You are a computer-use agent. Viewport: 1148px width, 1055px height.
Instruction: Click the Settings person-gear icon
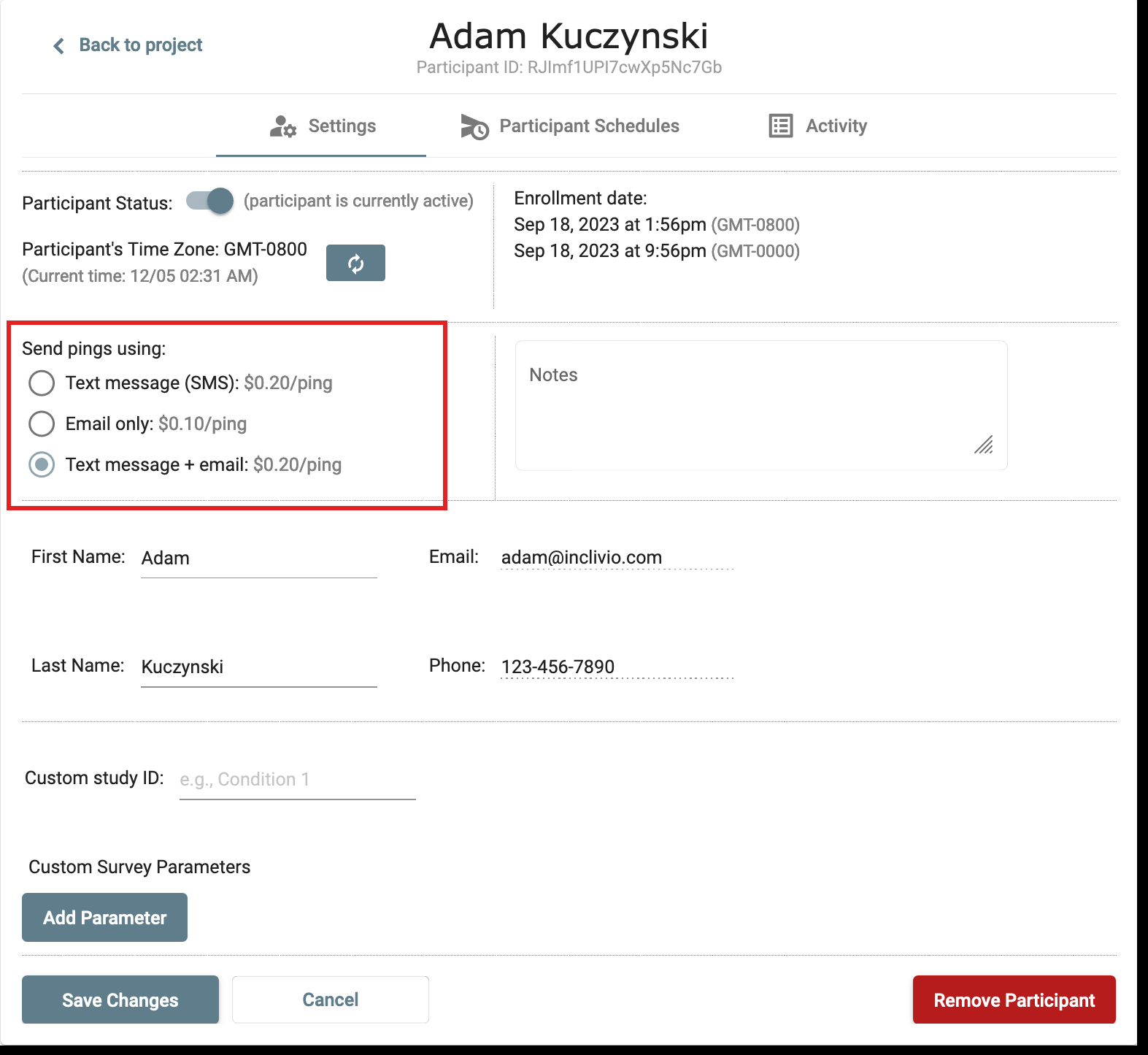point(282,127)
